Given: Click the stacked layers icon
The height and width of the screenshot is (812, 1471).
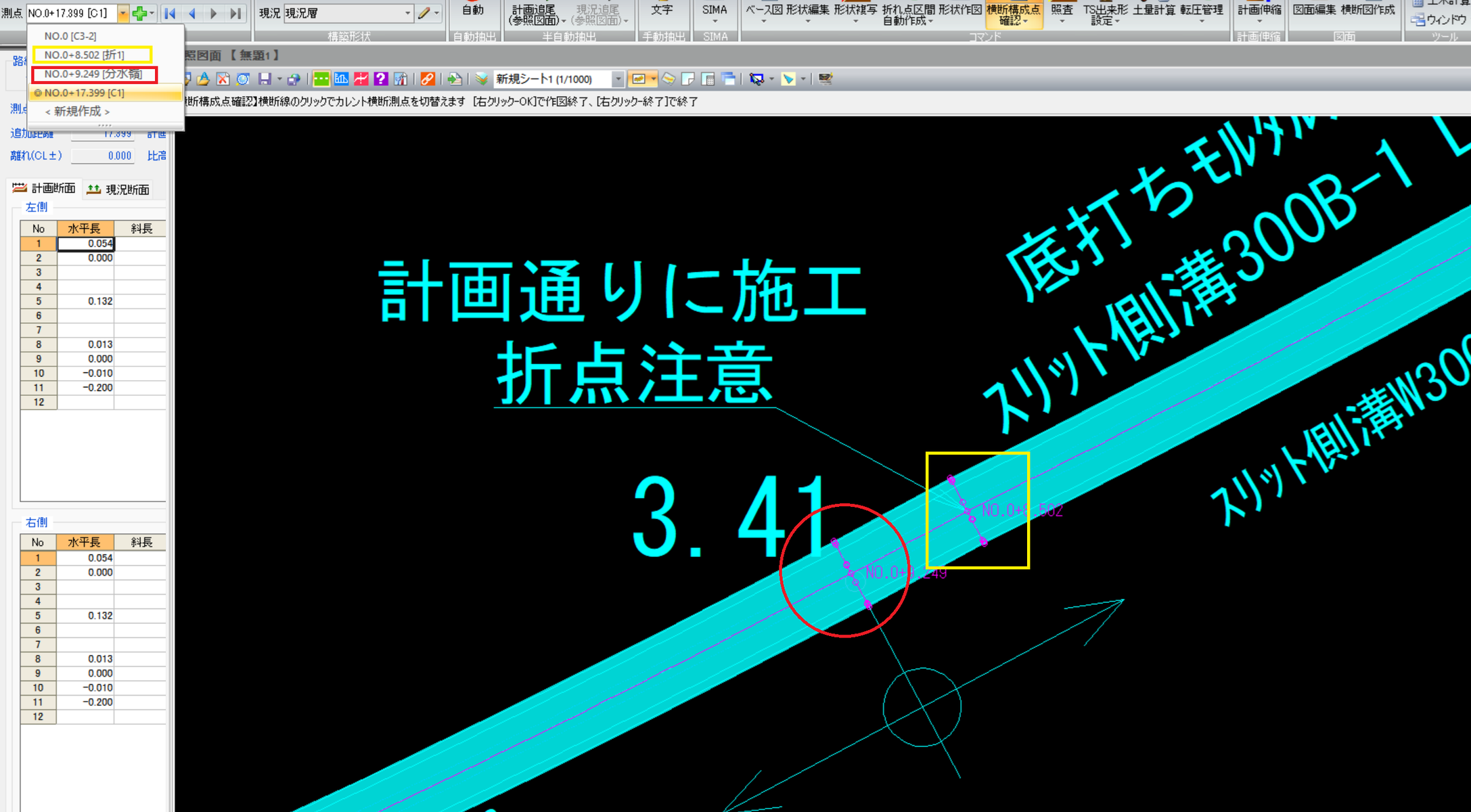Looking at the screenshot, I should [x=481, y=79].
